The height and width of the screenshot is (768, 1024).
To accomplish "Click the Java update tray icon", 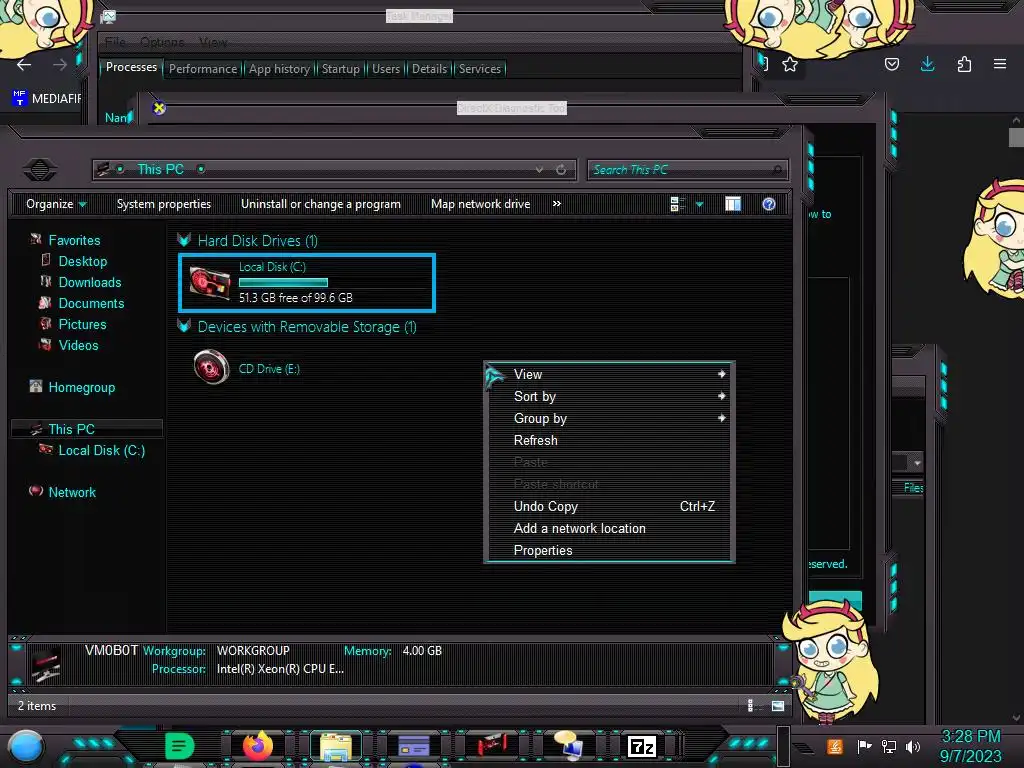I will point(835,746).
